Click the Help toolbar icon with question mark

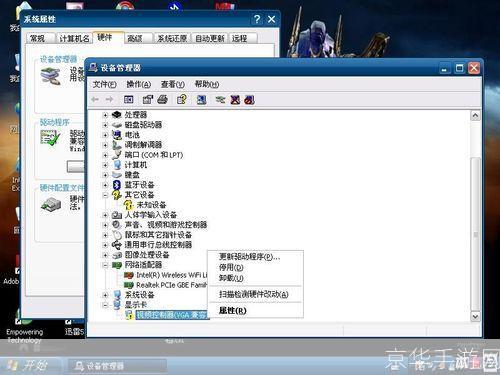[x=182, y=99]
